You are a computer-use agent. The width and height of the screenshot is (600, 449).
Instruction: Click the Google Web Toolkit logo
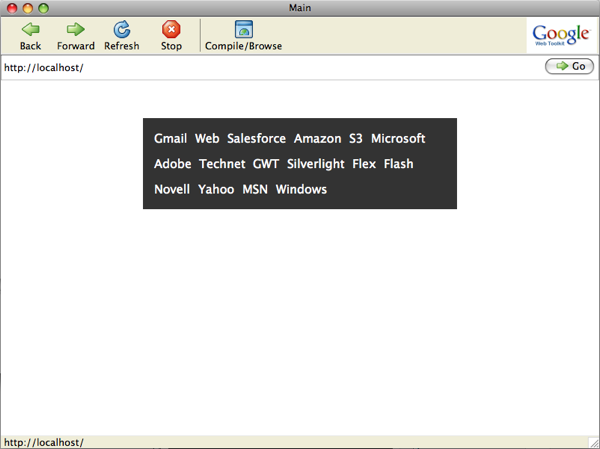561,35
